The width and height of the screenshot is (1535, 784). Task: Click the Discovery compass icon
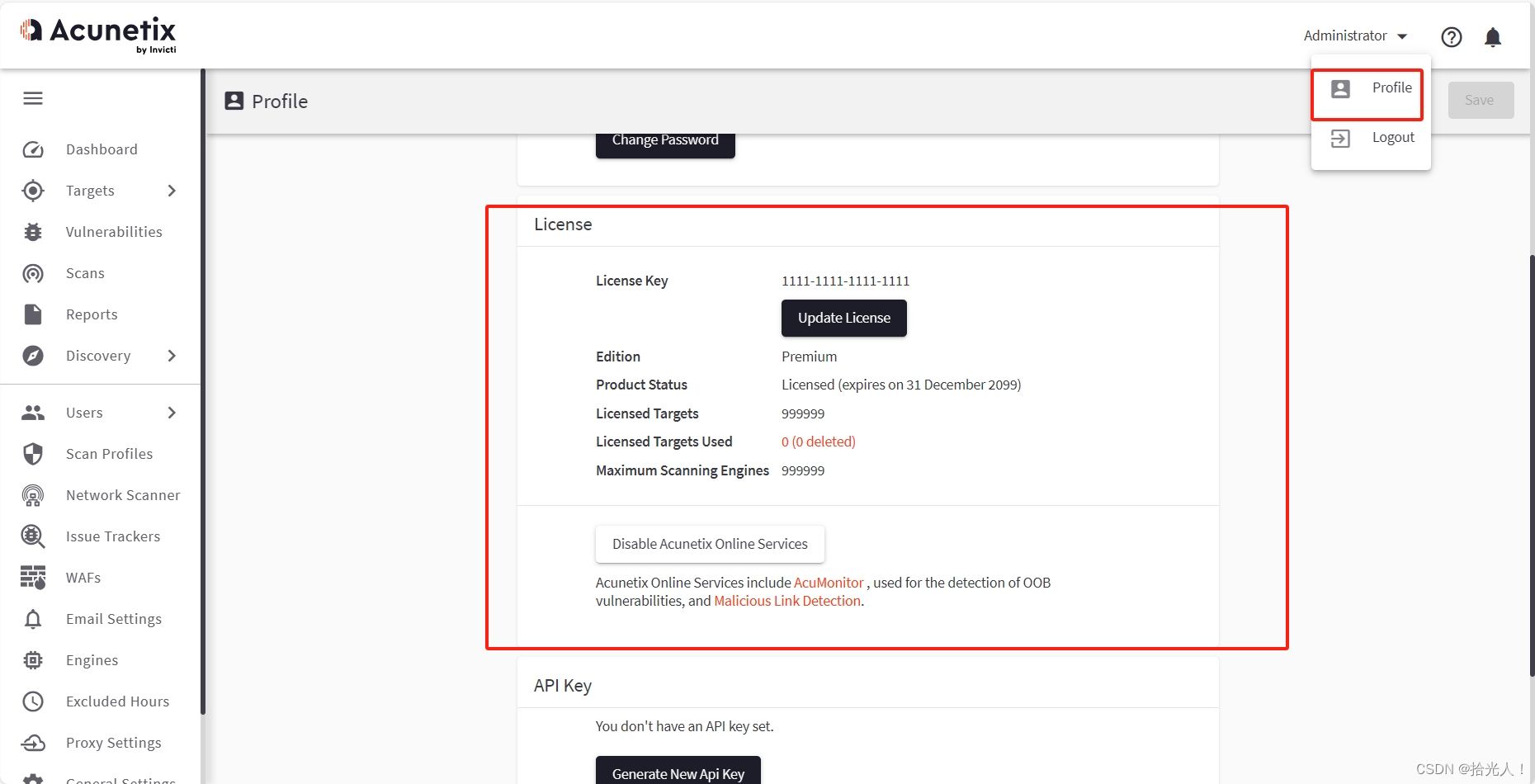pyautogui.click(x=33, y=356)
